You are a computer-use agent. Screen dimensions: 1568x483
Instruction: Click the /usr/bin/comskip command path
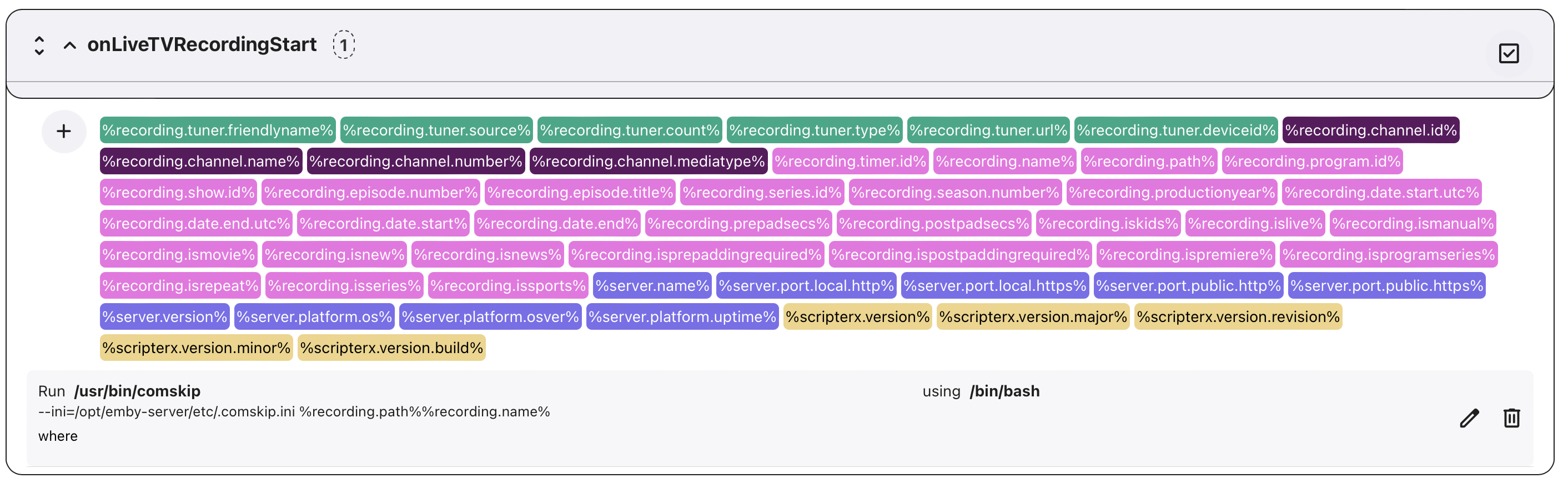coord(137,391)
